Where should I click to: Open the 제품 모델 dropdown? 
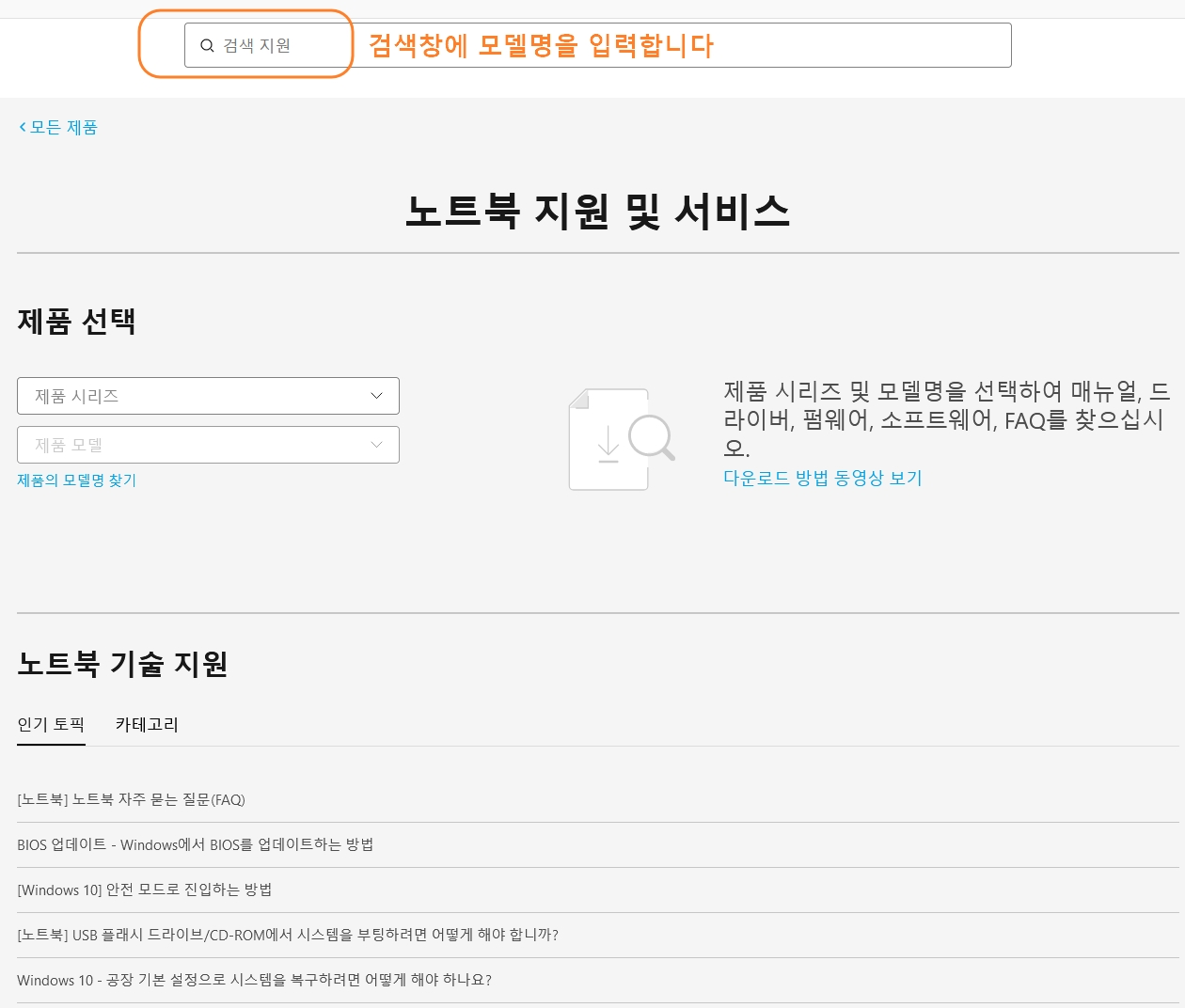click(x=208, y=445)
